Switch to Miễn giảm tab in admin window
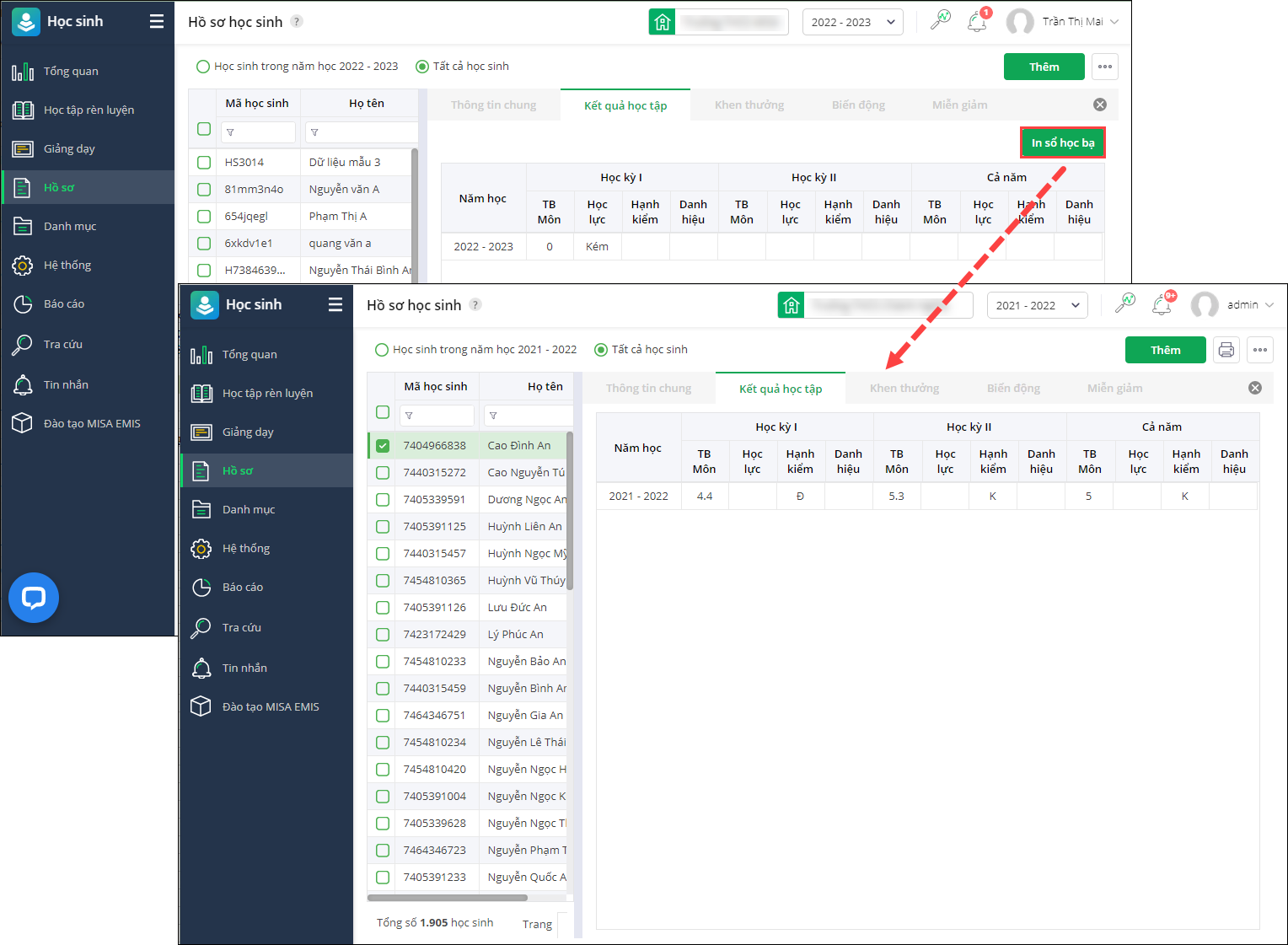This screenshot has width=1288, height=945. [1115, 389]
